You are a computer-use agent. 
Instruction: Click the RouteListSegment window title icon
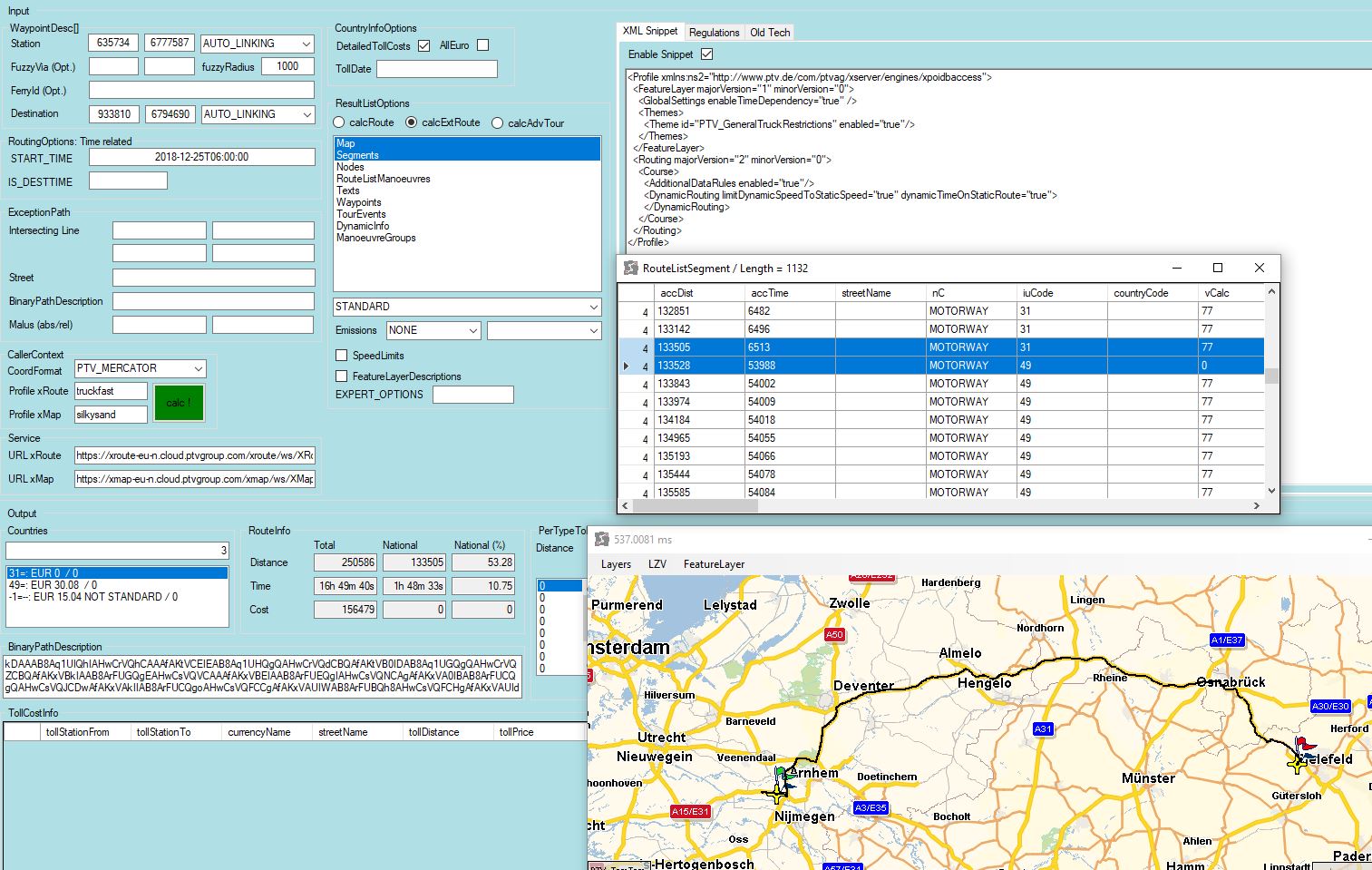pyautogui.click(x=631, y=268)
